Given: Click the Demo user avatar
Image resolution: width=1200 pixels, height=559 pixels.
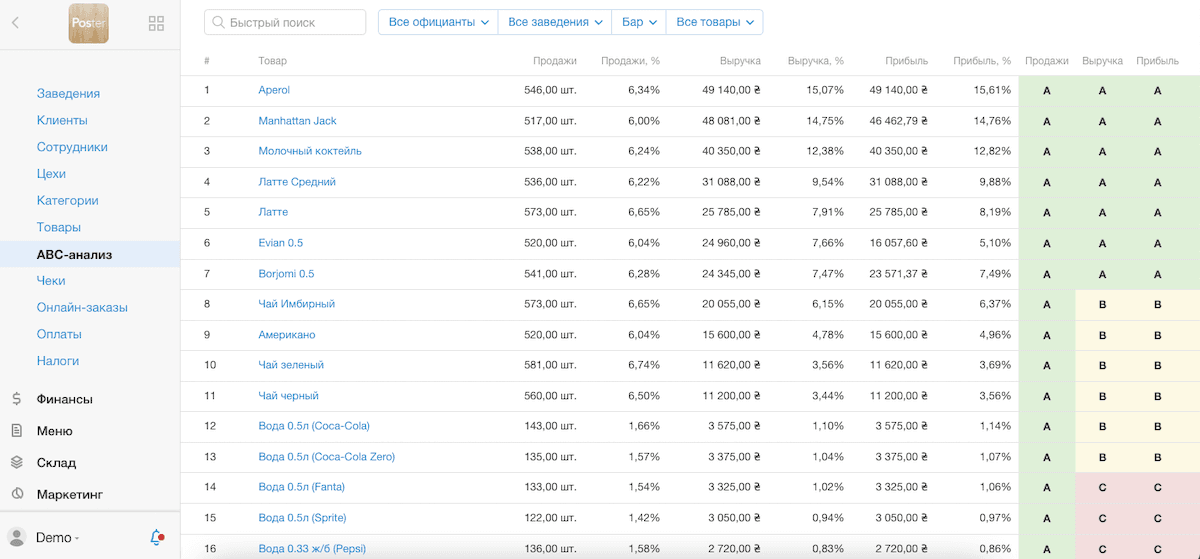Looking at the screenshot, I should click(x=17, y=537).
